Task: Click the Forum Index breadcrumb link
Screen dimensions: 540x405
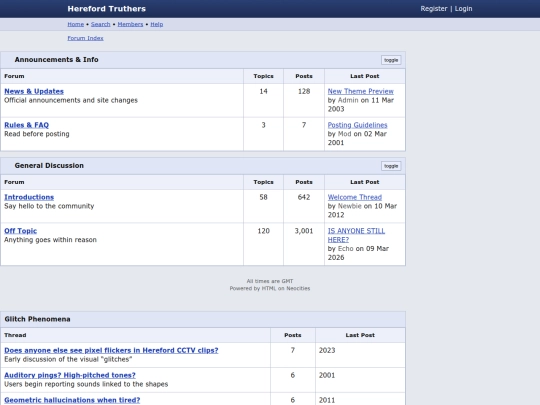Action: (x=85, y=38)
